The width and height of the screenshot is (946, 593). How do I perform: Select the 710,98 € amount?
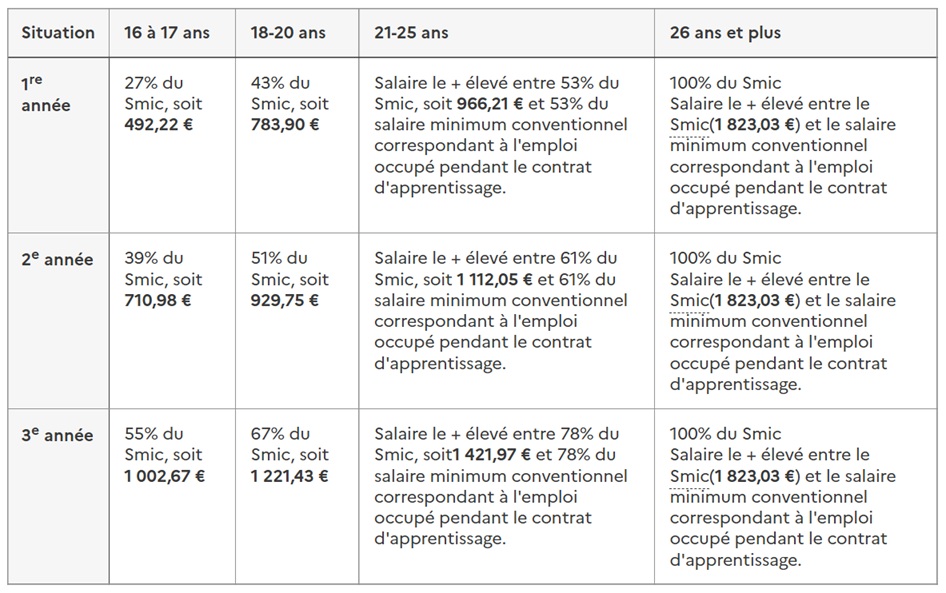[x=157, y=300]
